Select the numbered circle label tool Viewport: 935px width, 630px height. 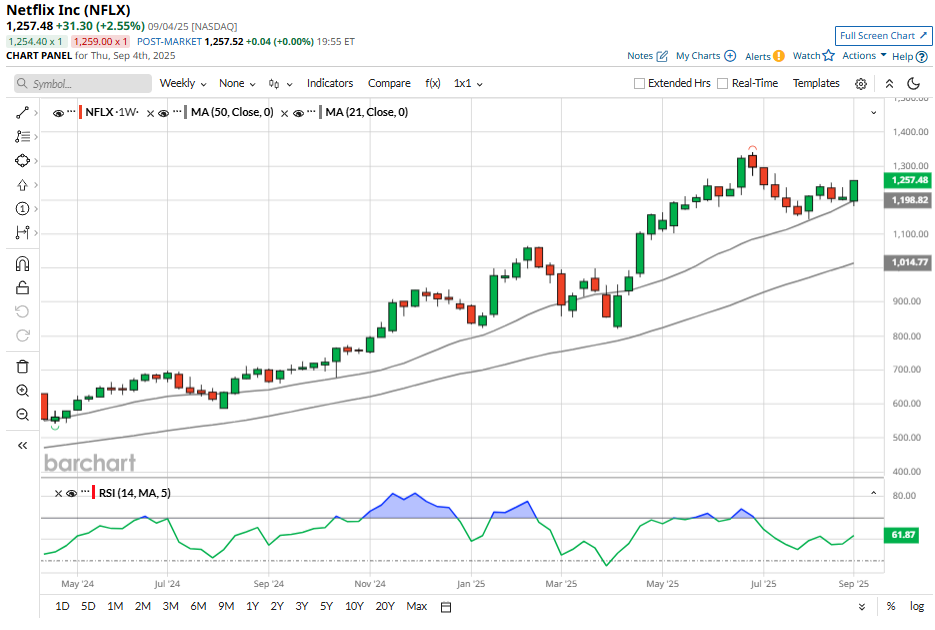coord(22,209)
